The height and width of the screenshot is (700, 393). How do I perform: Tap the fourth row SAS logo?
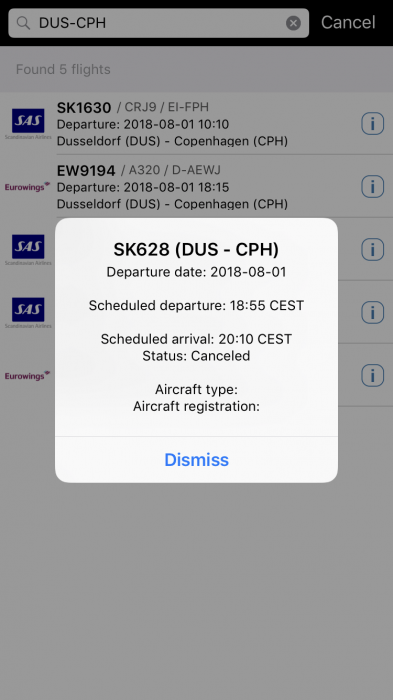pyautogui.click(x=28, y=312)
